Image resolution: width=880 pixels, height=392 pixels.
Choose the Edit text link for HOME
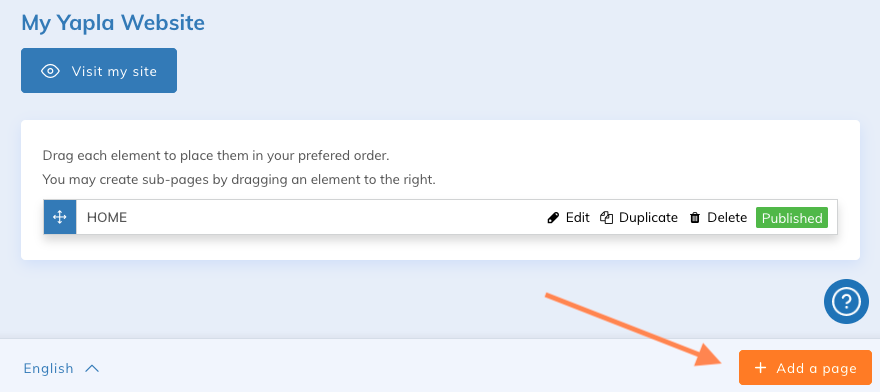point(578,217)
